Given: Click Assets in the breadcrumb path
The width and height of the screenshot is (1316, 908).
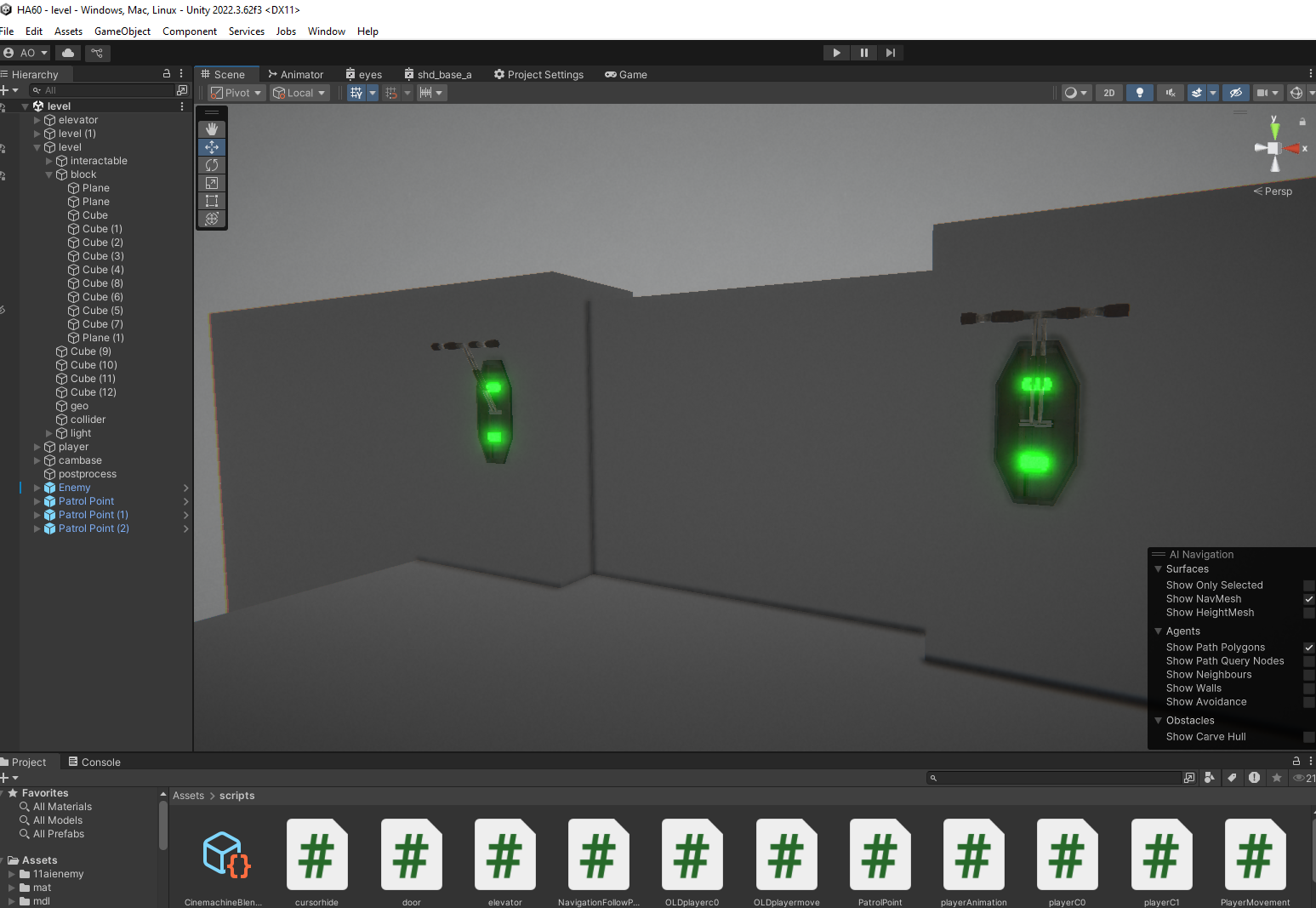Looking at the screenshot, I should tap(189, 796).
